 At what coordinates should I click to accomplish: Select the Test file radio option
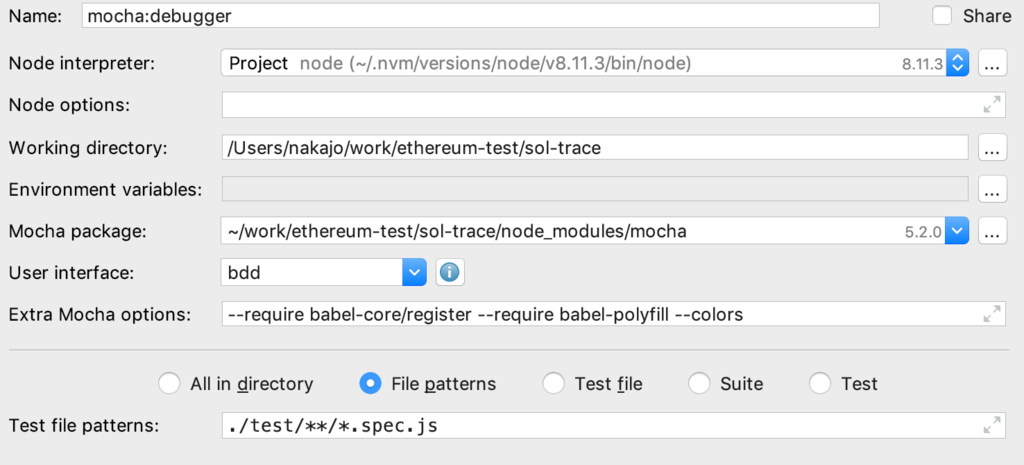coord(554,383)
